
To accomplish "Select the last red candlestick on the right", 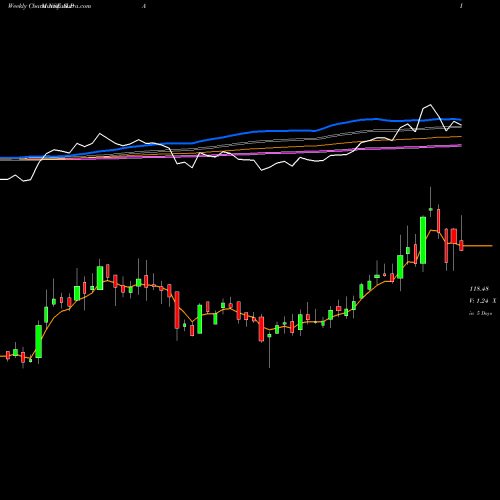I will click(461, 245).
